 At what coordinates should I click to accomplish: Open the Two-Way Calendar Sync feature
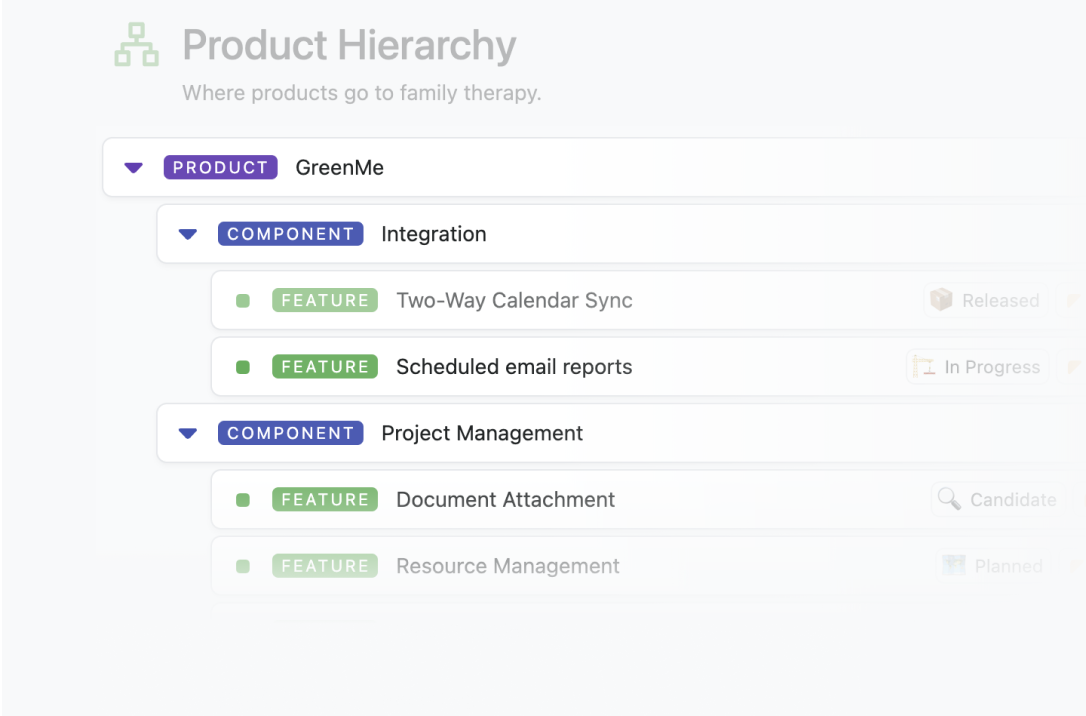pyautogui.click(x=514, y=301)
